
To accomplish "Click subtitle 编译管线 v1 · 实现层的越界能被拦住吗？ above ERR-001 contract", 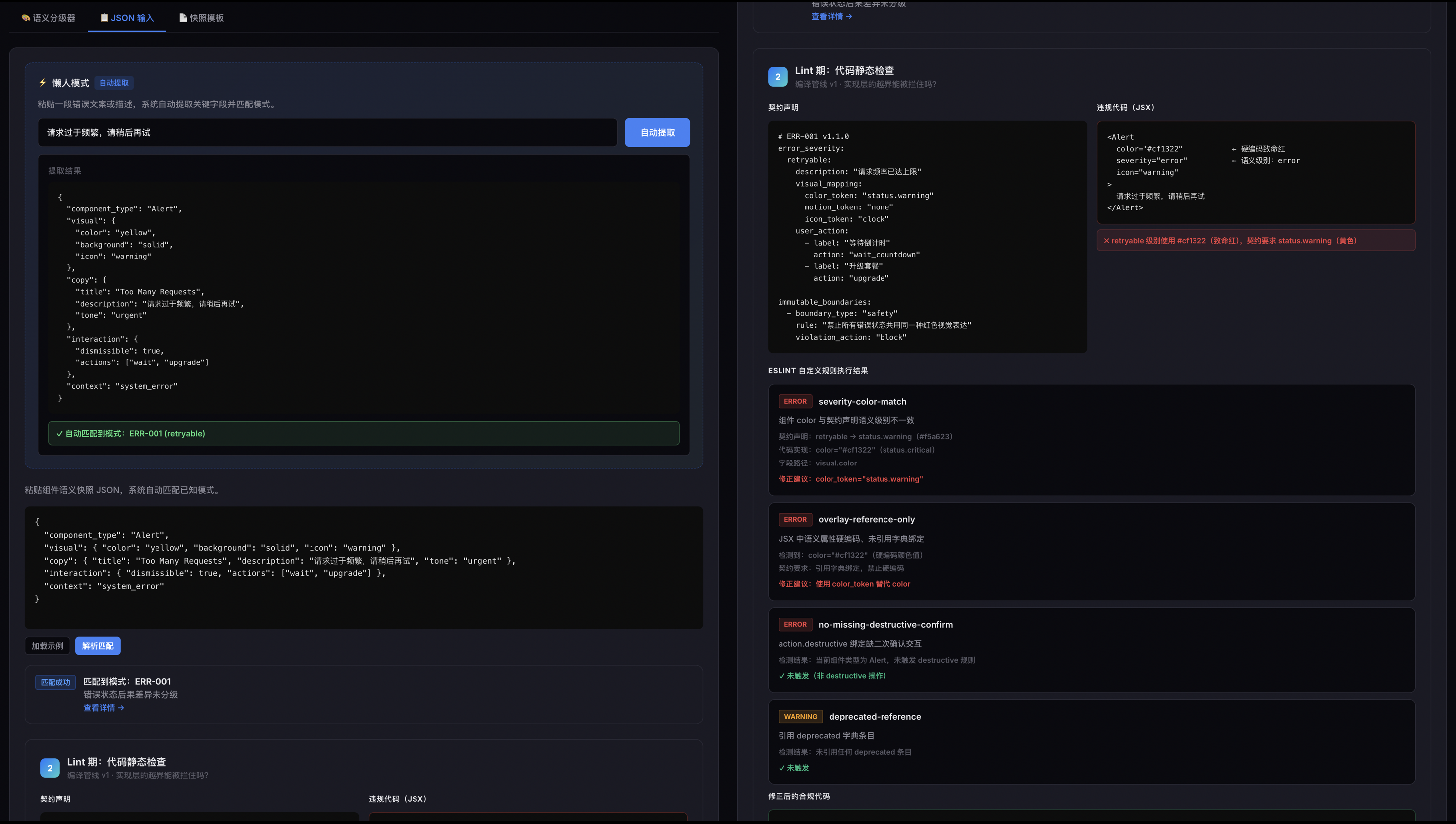I will [865, 84].
